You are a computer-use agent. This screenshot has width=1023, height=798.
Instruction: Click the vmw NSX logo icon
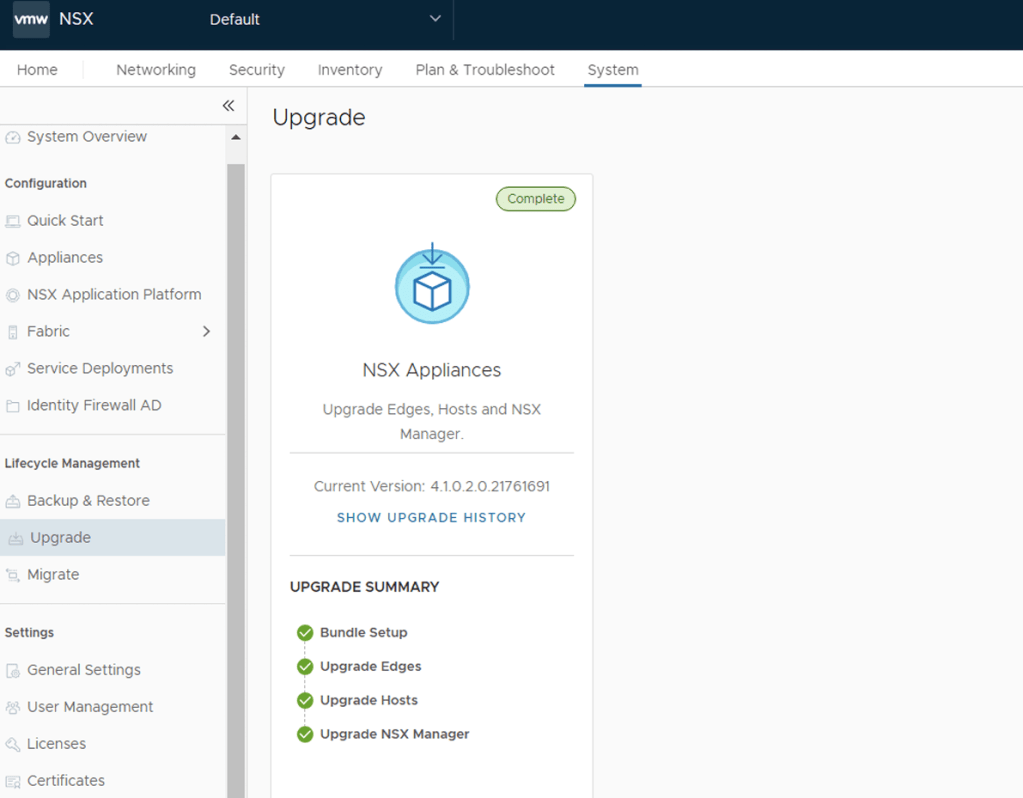click(x=31, y=19)
